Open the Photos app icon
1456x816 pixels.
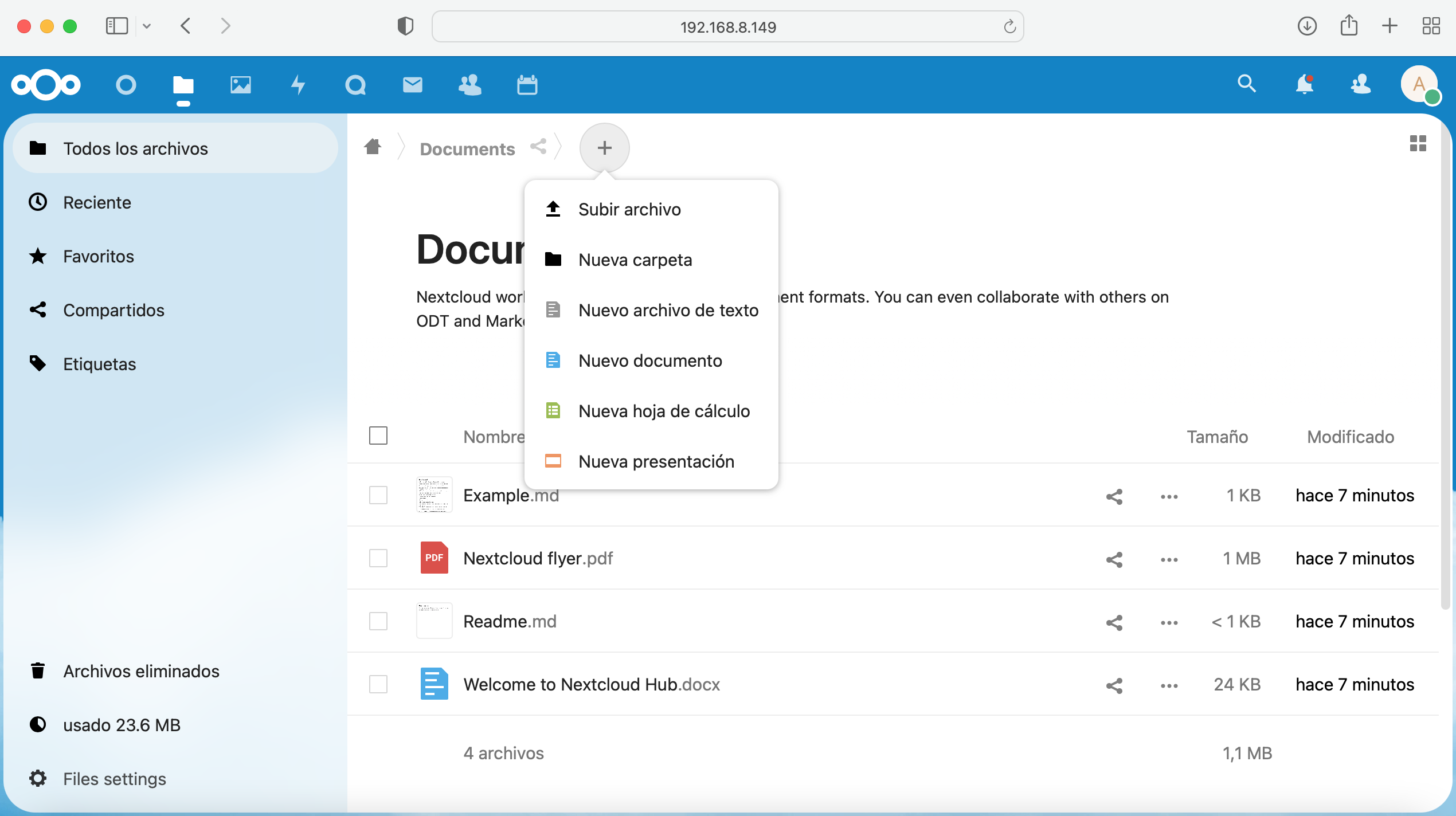pyautogui.click(x=240, y=85)
